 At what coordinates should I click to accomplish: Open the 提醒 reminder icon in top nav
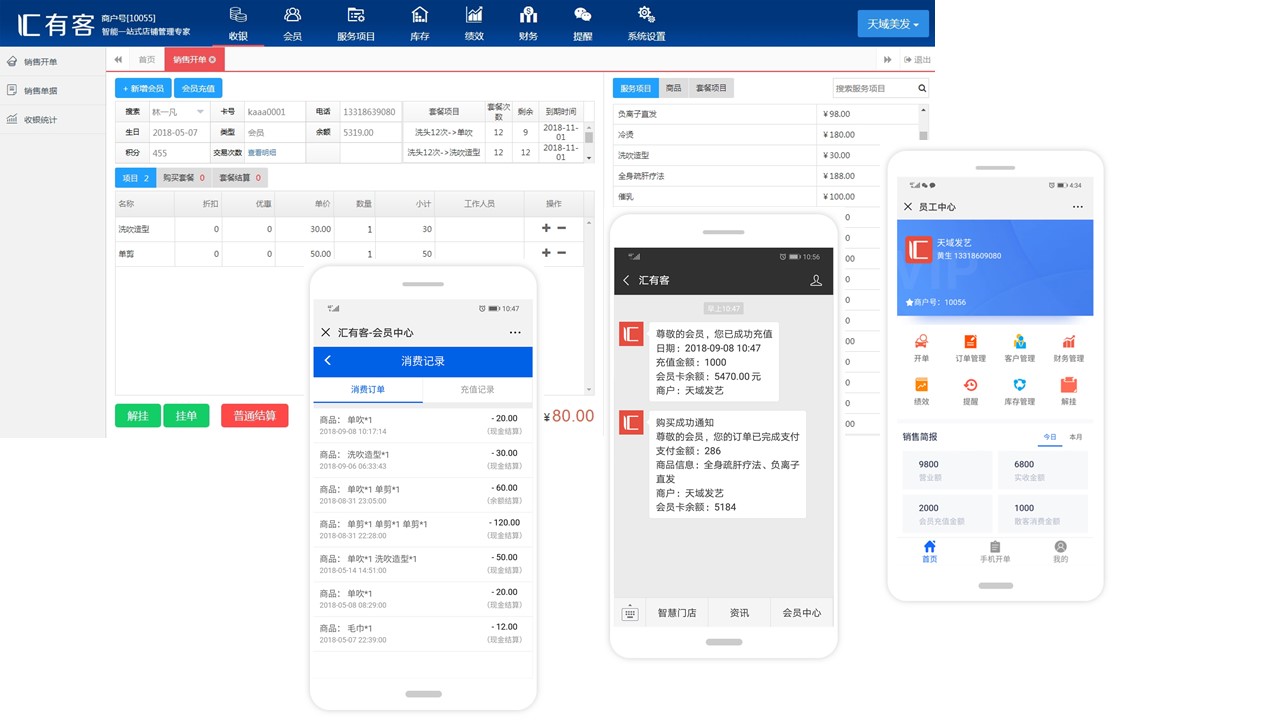582,15
